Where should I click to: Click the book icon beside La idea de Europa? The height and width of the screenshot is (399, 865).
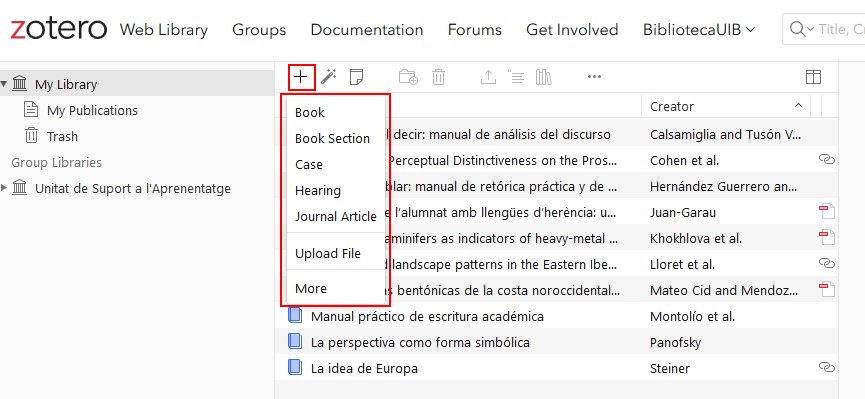coord(296,368)
